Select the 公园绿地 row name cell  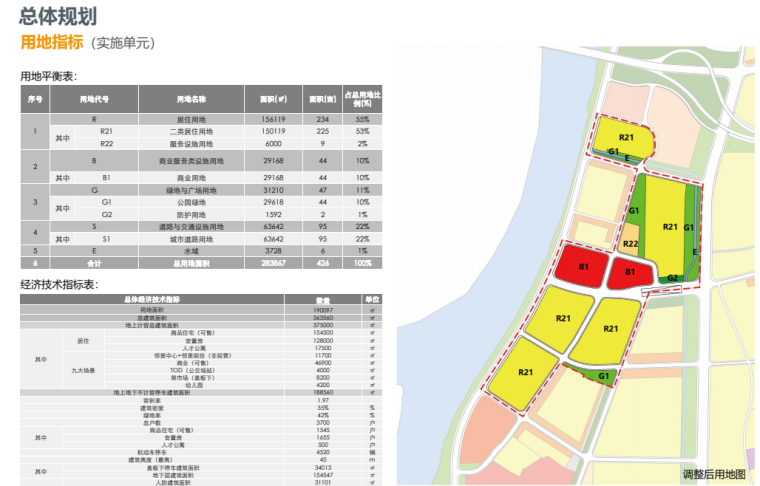191,201
